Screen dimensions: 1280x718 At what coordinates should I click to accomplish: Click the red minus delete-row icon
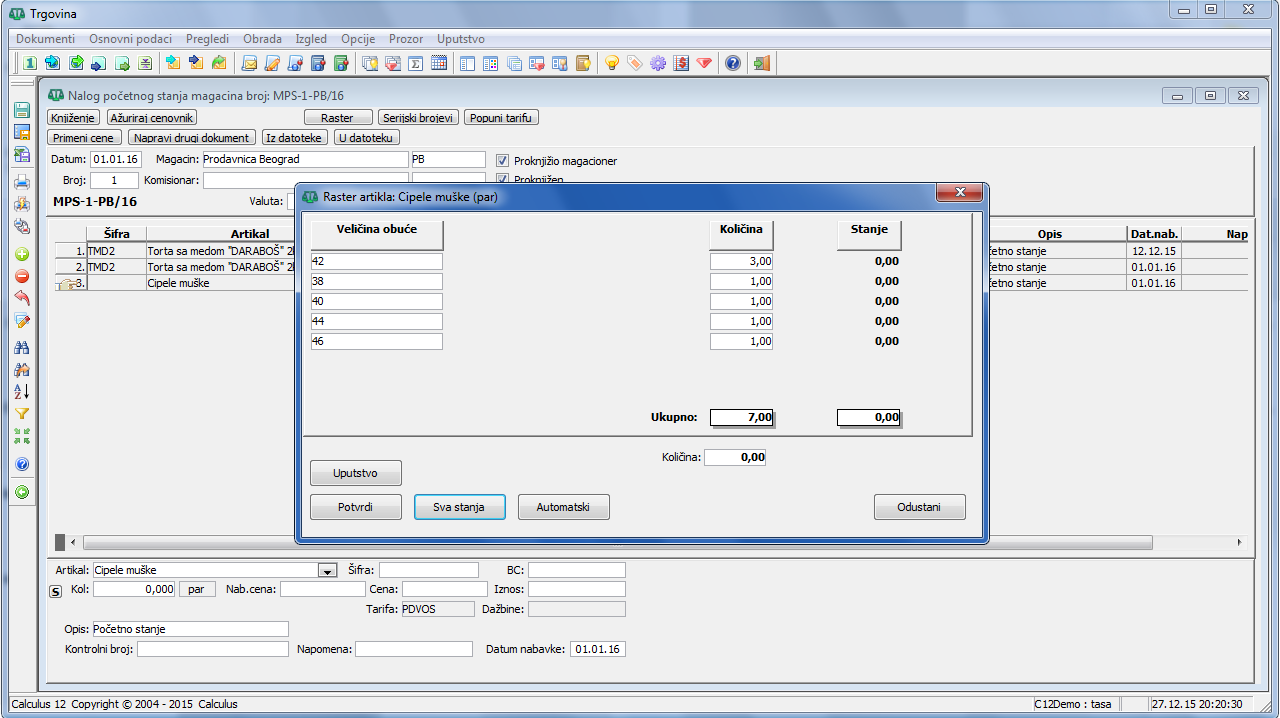(21, 276)
